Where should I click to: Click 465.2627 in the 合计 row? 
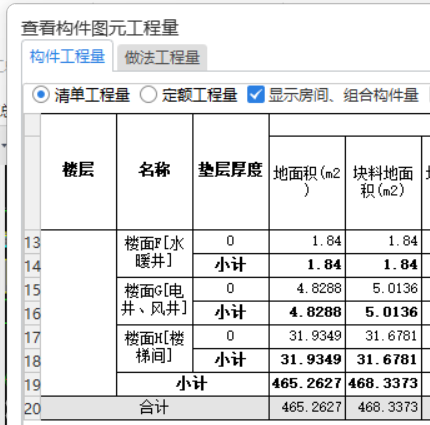[x=307, y=408]
